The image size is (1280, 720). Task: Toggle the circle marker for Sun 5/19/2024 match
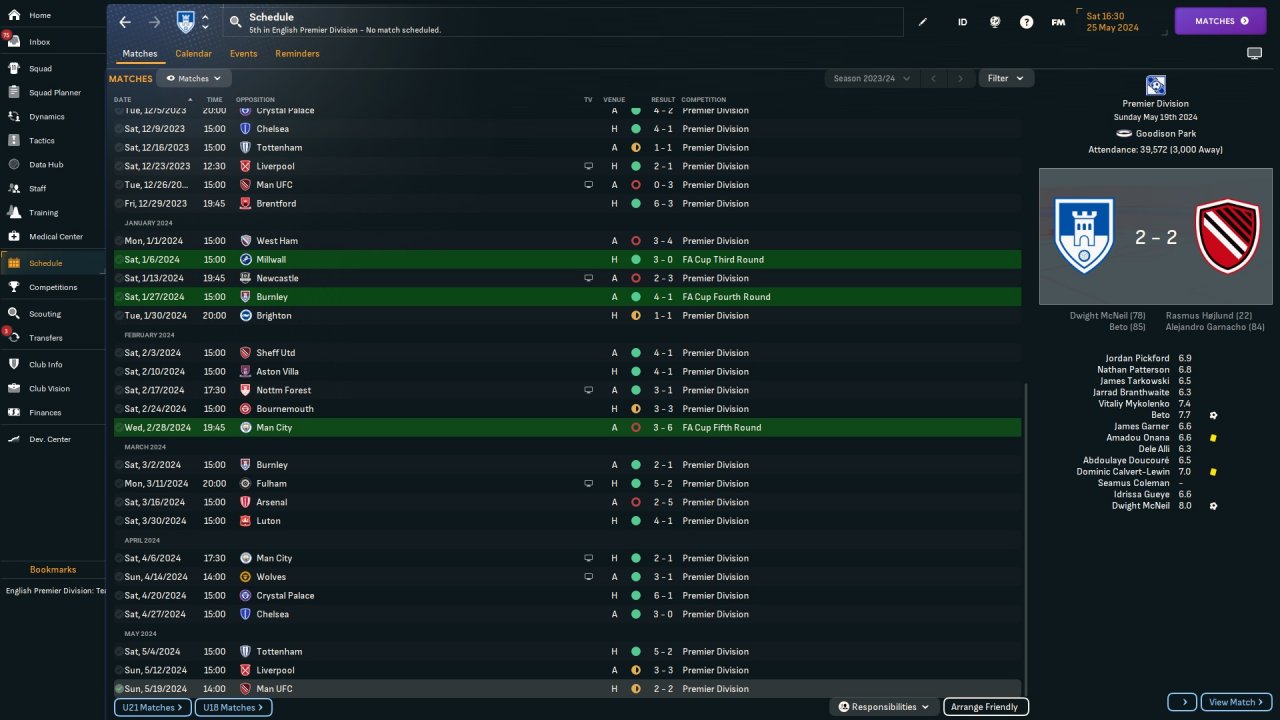click(x=119, y=689)
